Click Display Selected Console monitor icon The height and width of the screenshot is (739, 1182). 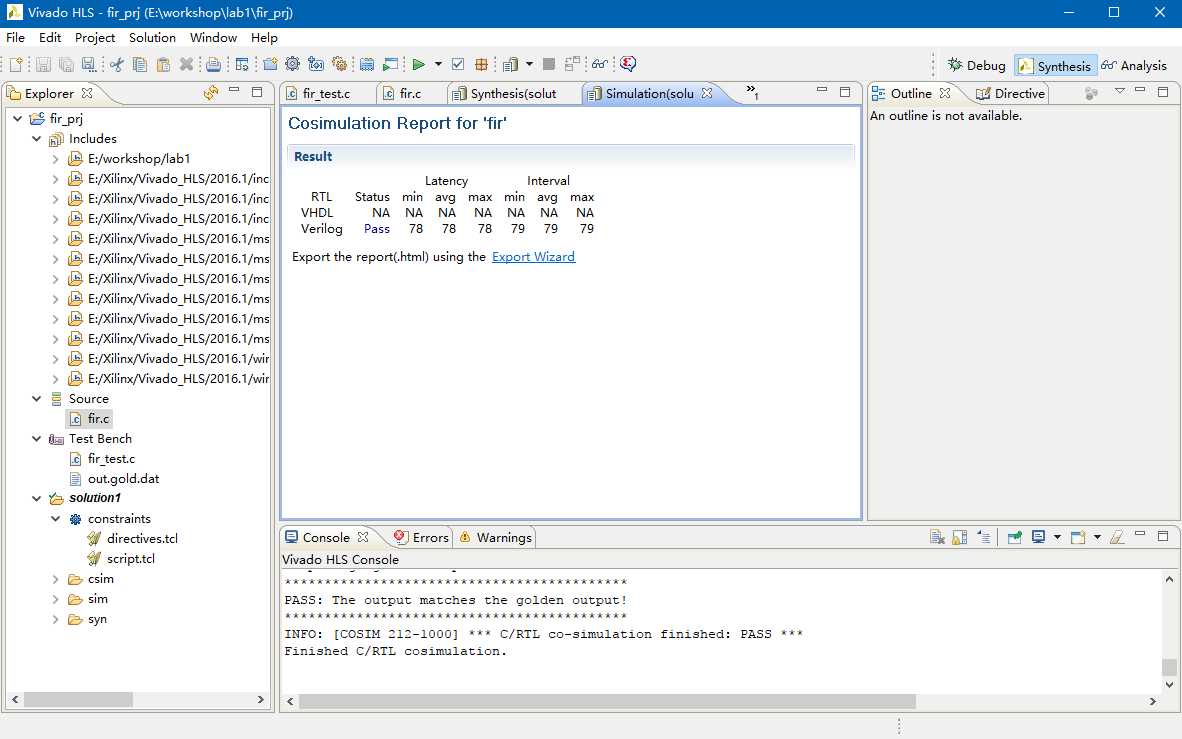click(x=1038, y=537)
